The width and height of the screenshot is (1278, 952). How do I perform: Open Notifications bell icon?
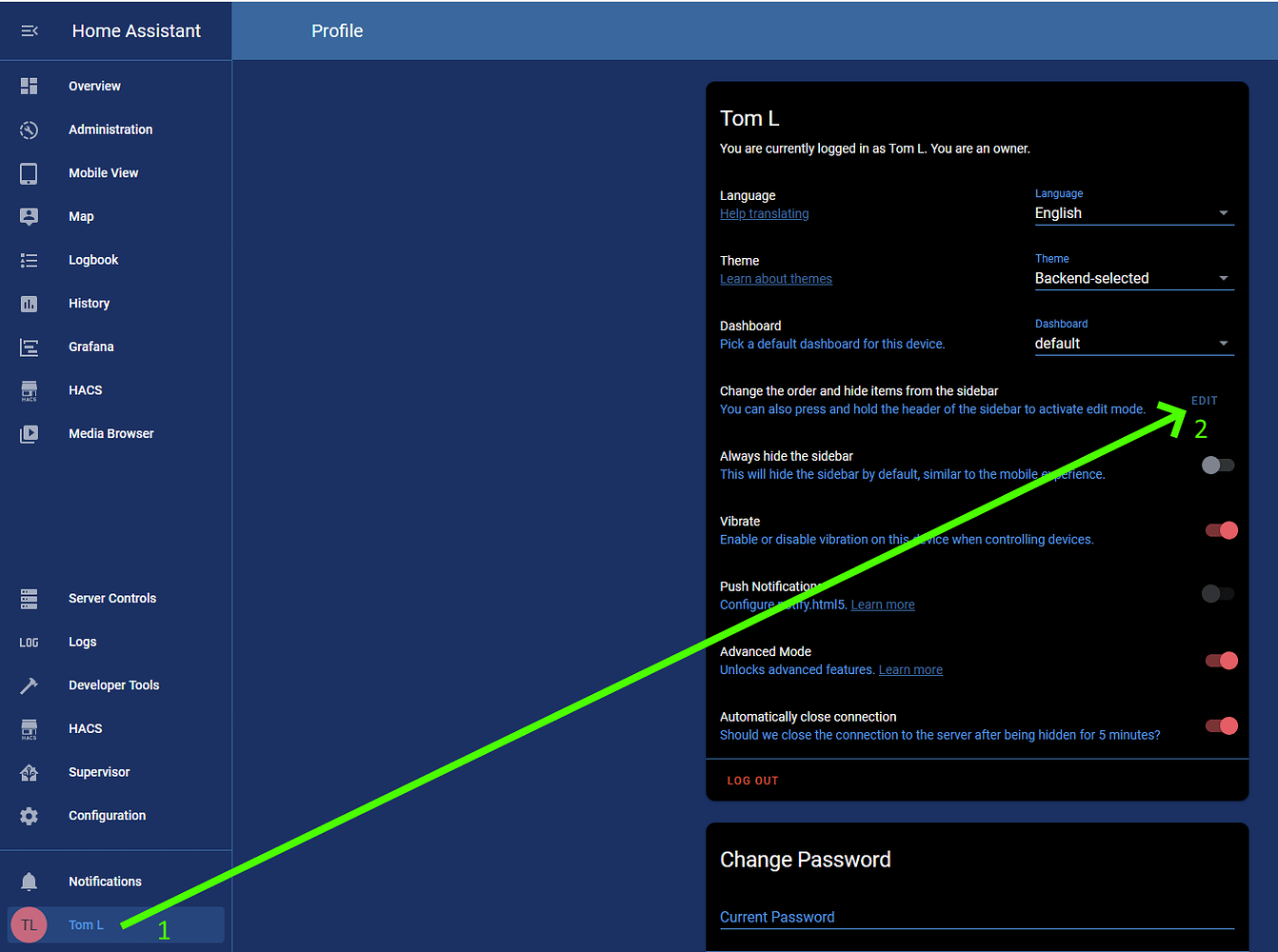(29, 882)
